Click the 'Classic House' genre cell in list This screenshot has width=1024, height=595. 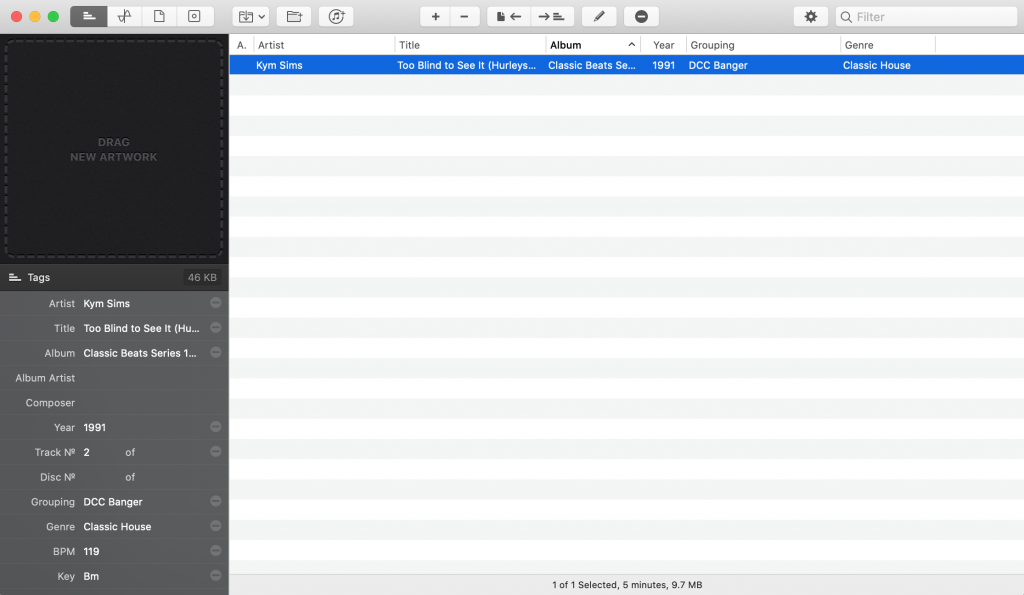click(x=876, y=65)
